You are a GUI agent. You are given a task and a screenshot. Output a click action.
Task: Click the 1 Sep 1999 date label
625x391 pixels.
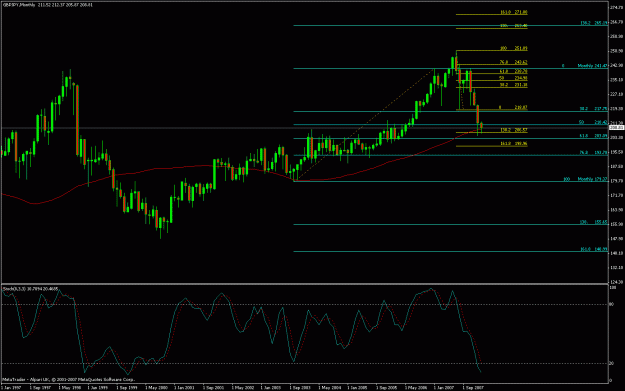(127, 387)
